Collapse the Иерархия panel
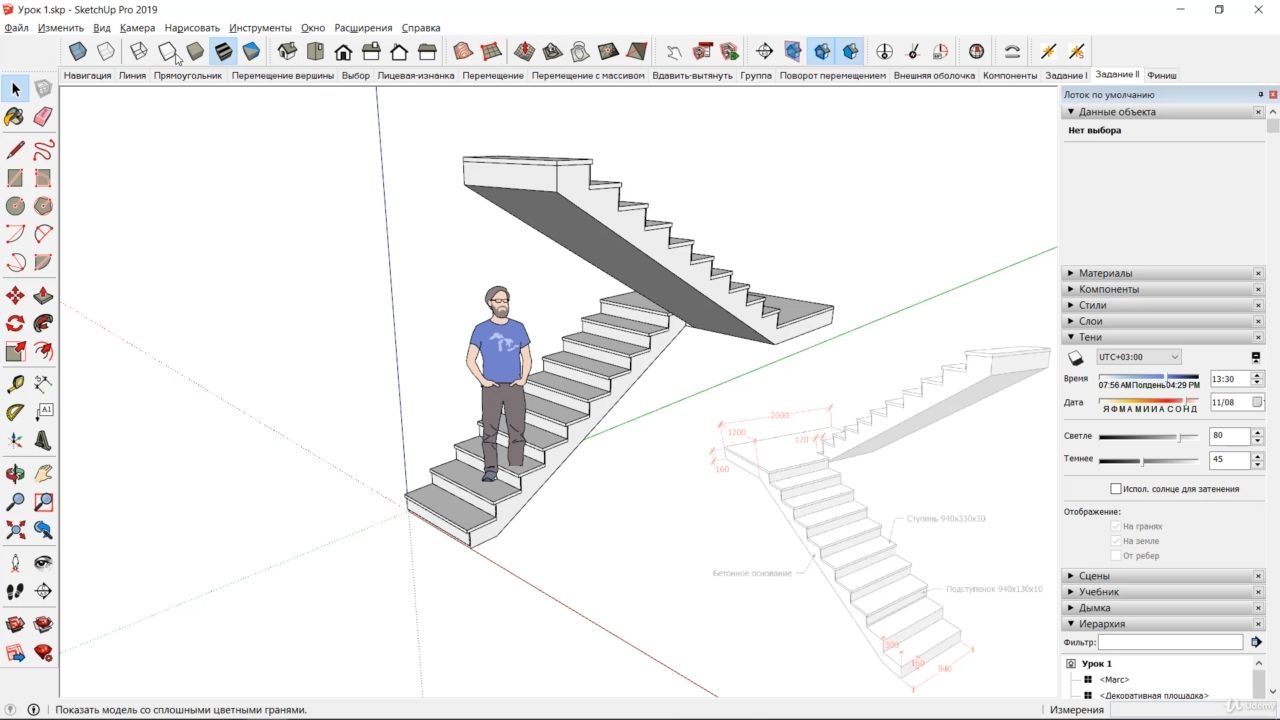1280x720 pixels. tap(1071, 624)
